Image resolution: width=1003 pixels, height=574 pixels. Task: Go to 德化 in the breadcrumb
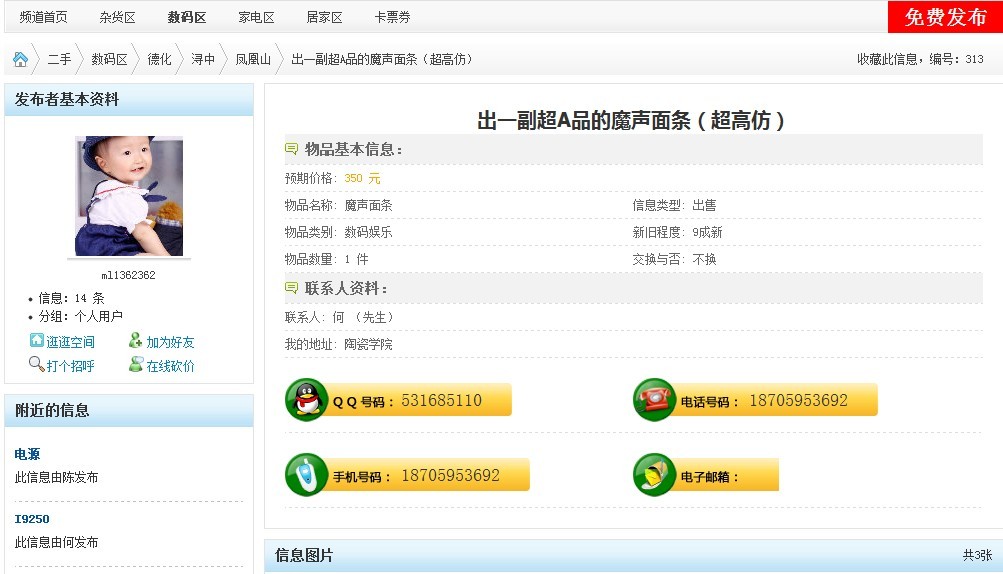[159, 60]
